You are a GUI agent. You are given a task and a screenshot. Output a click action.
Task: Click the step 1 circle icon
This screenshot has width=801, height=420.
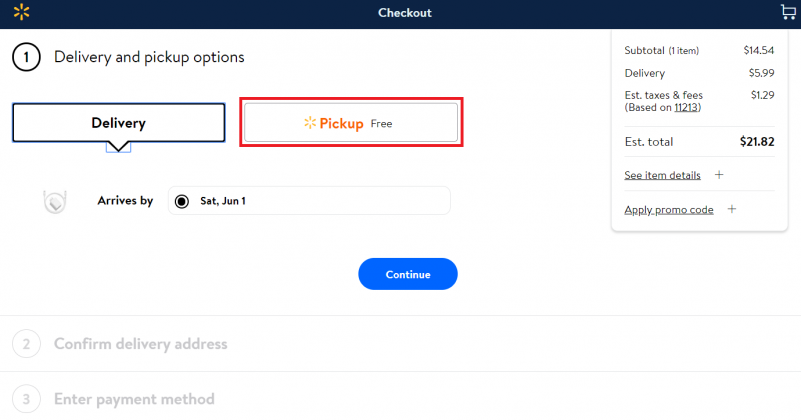pyautogui.click(x=26, y=57)
